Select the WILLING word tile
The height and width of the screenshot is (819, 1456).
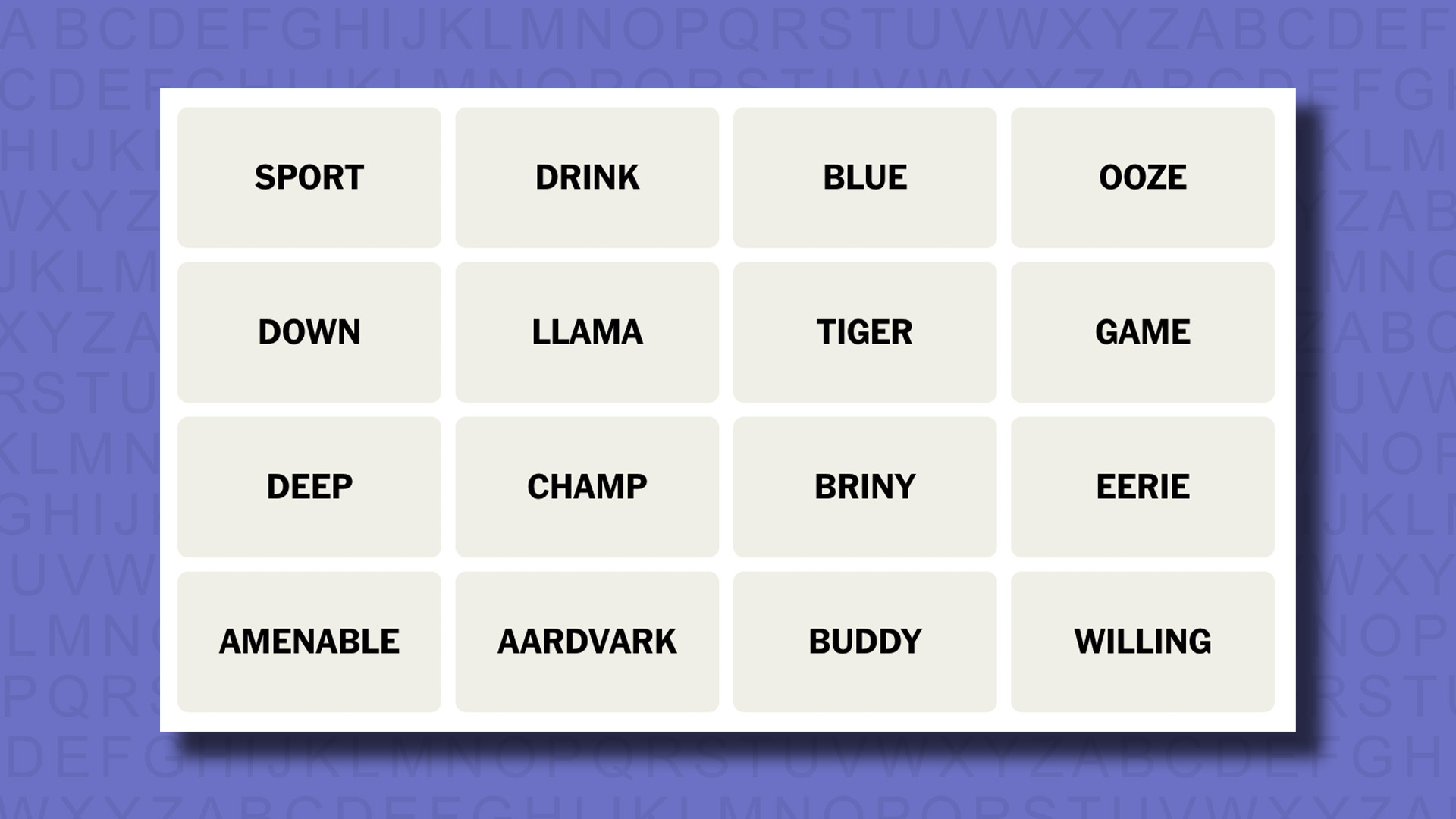[1142, 641]
